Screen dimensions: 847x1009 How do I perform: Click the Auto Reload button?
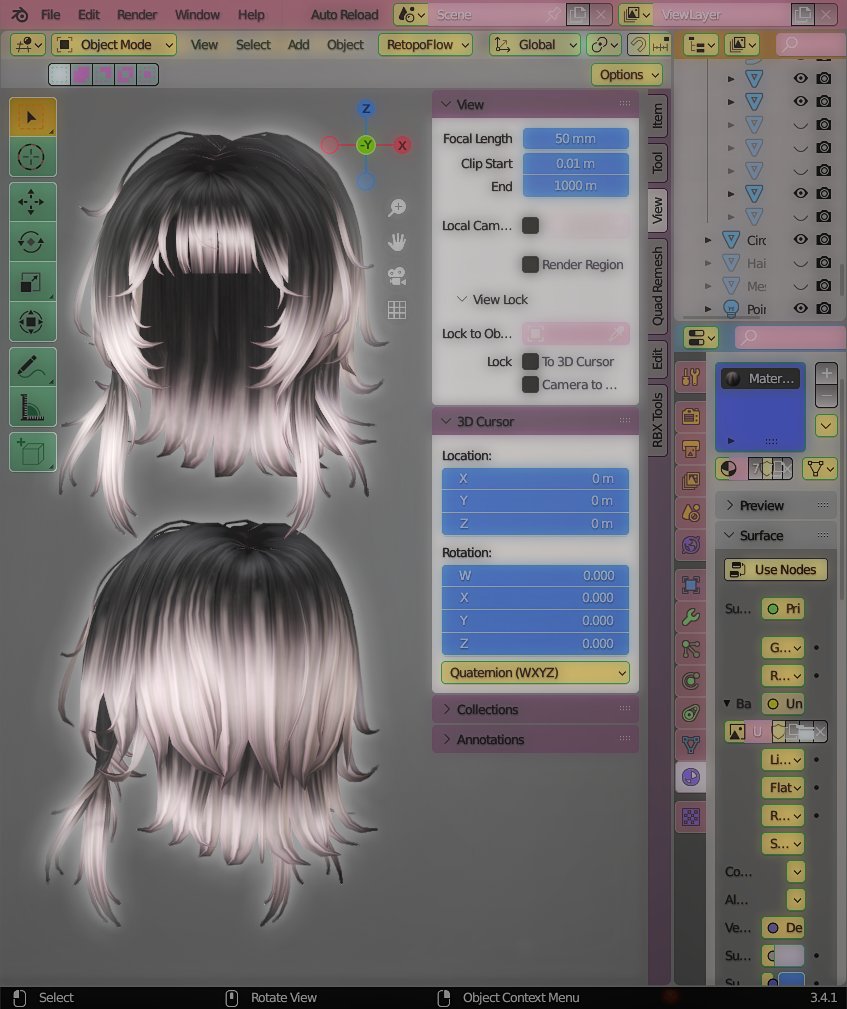point(344,14)
